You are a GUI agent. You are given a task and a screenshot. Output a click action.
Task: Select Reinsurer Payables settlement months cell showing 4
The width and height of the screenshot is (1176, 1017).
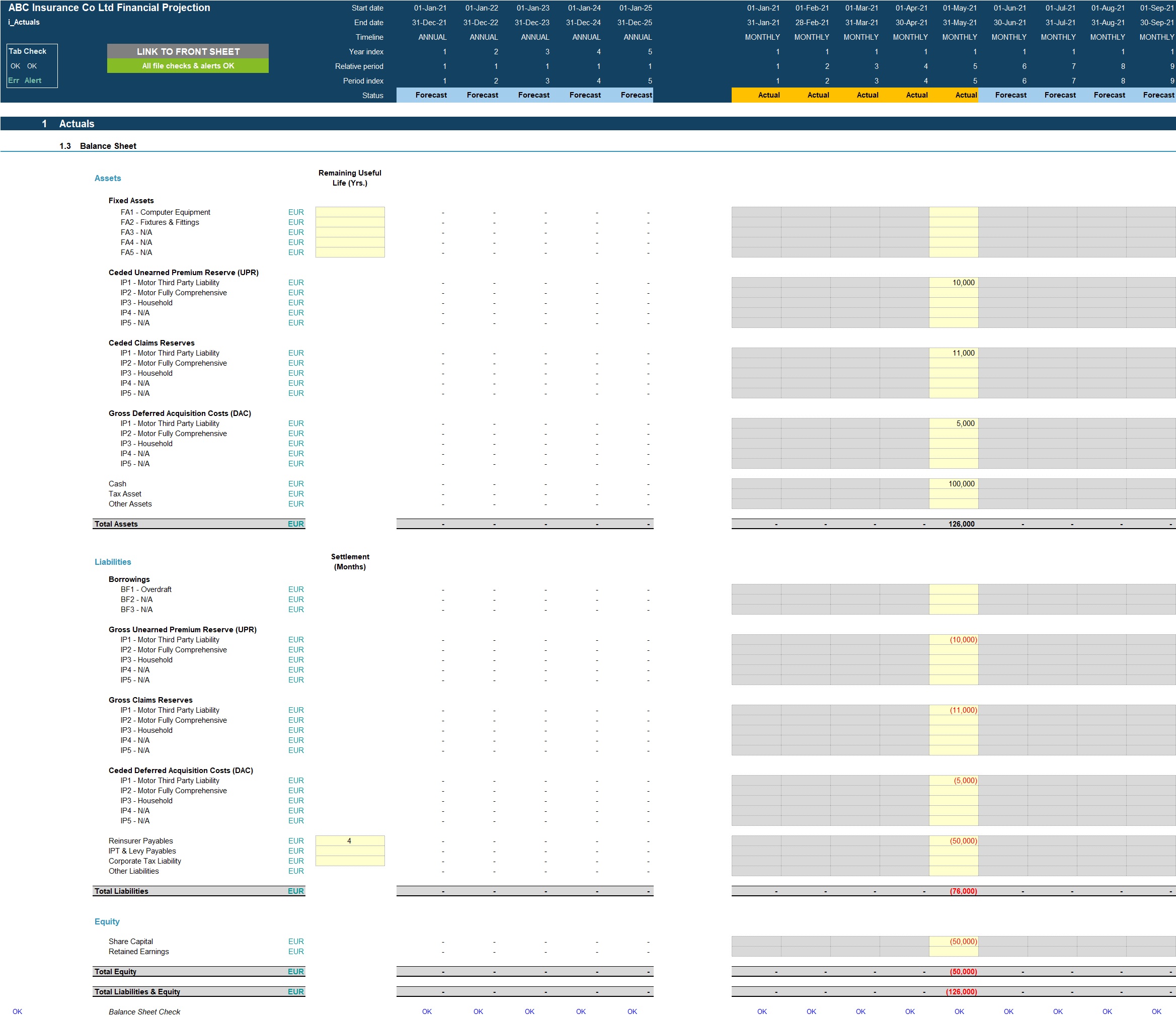click(350, 841)
